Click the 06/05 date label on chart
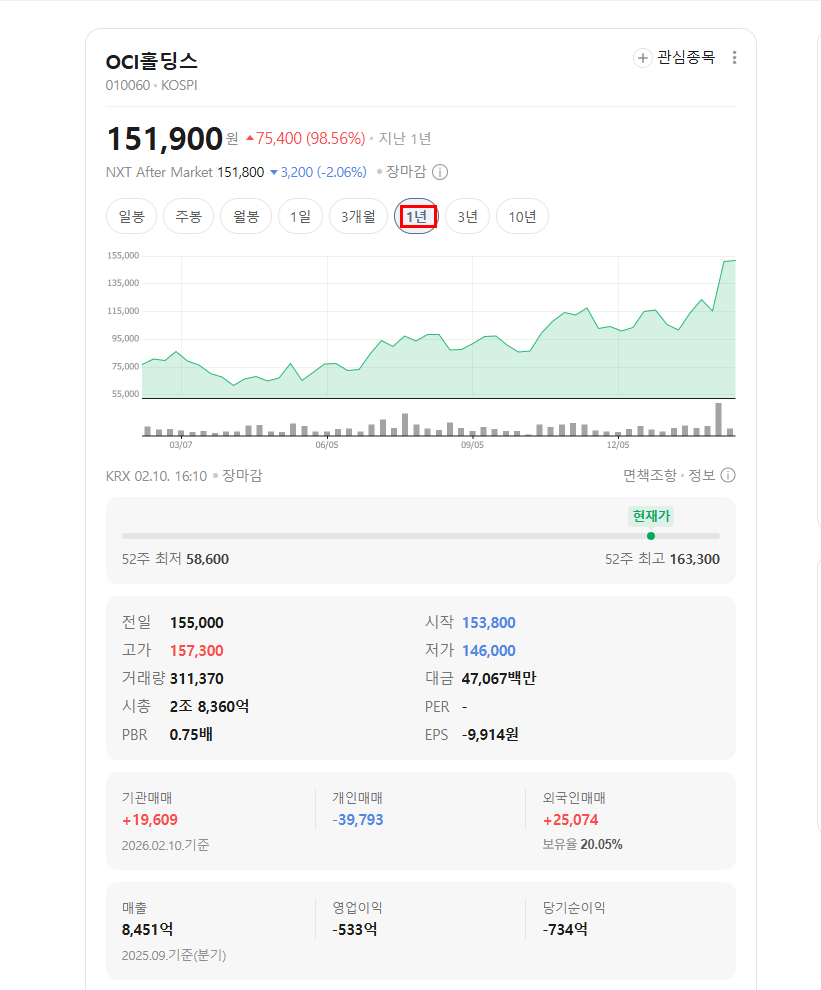Image resolution: width=821 pixels, height=990 pixels. 327,445
